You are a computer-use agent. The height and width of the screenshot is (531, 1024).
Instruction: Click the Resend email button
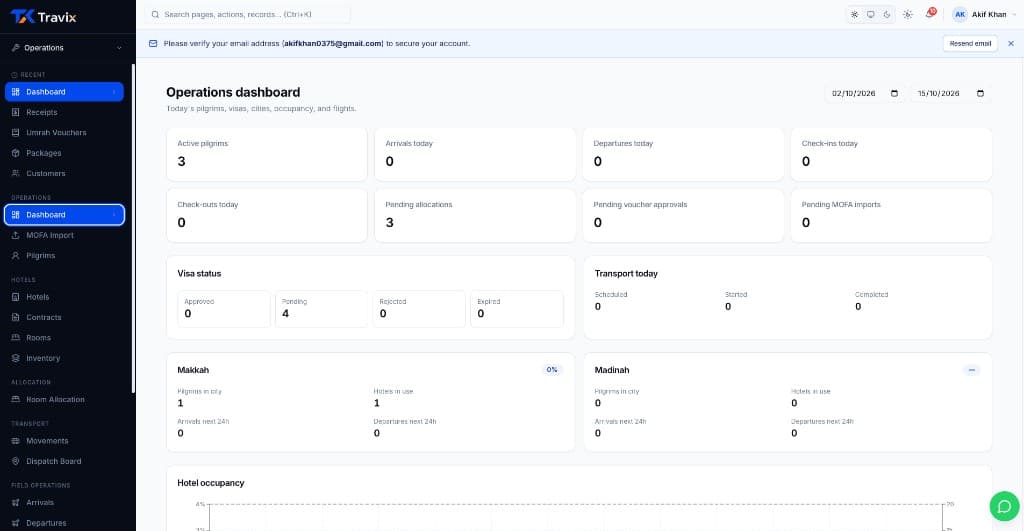click(970, 44)
